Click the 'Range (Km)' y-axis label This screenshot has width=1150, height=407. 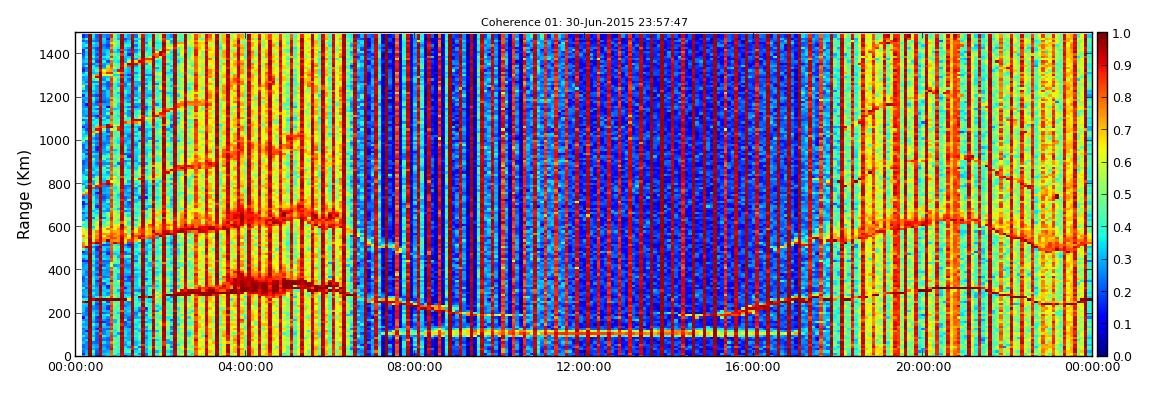24,194
